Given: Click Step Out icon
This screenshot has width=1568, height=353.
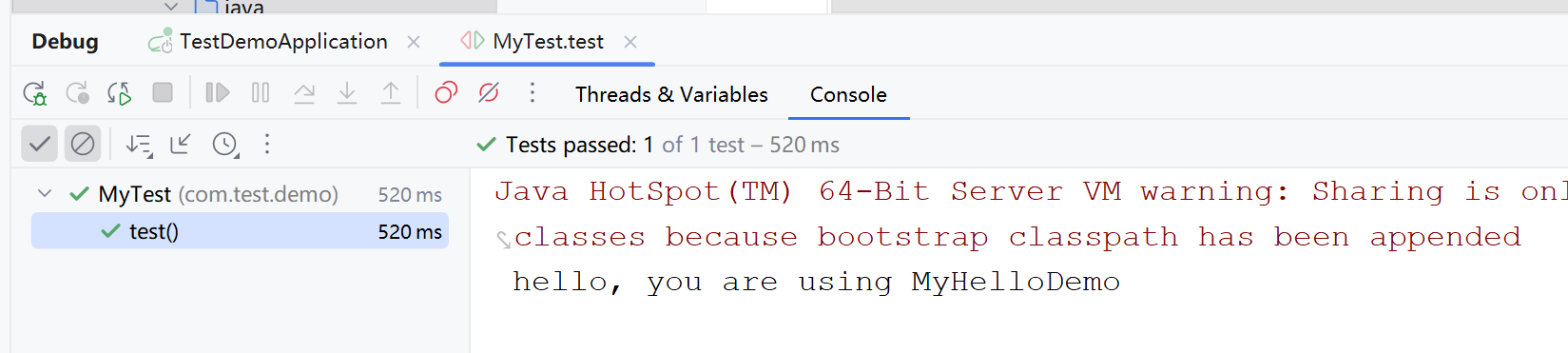Looking at the screenshot, I should click(x=391, y=92).
